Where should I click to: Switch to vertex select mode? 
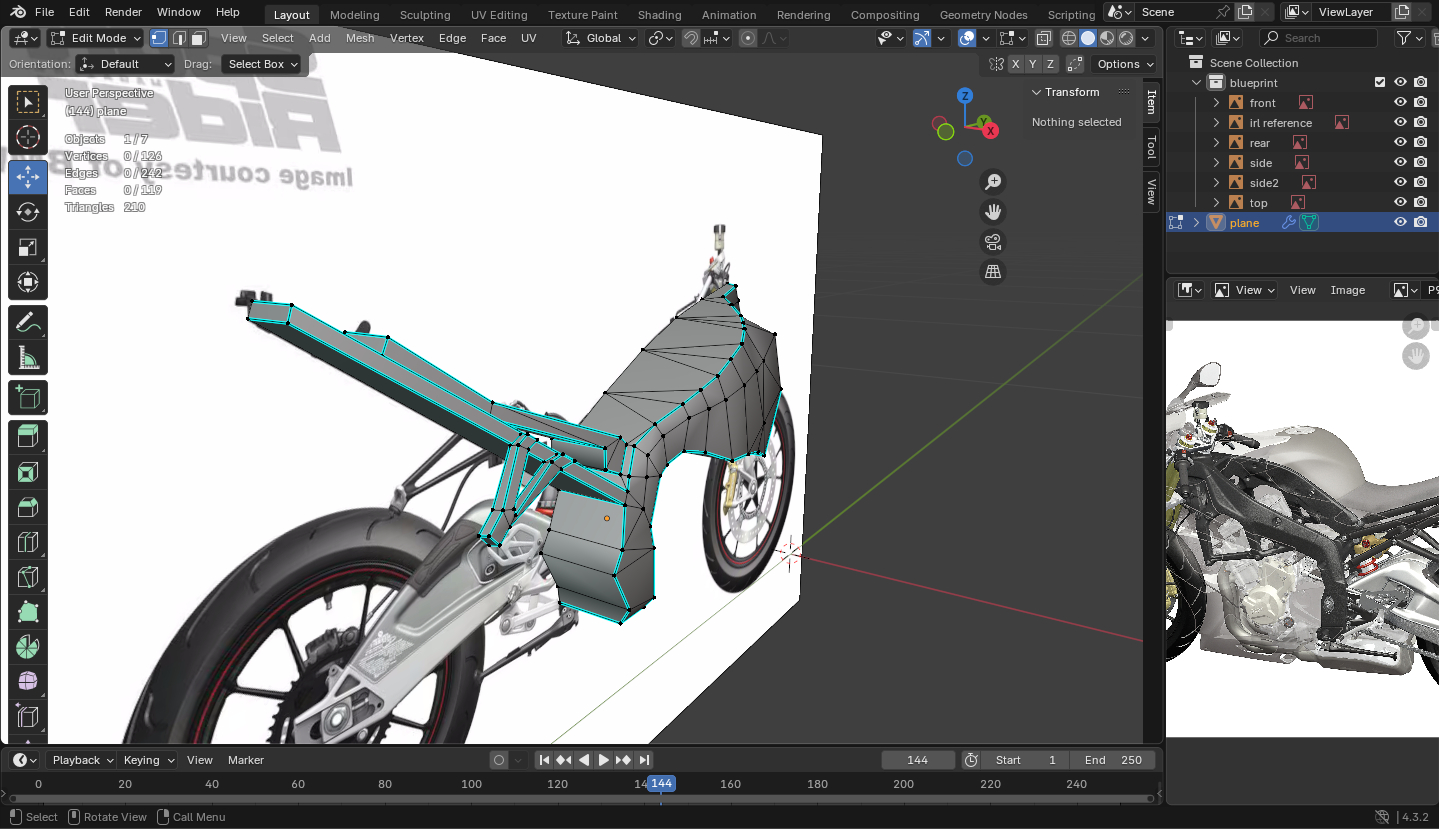pos(159,38)
